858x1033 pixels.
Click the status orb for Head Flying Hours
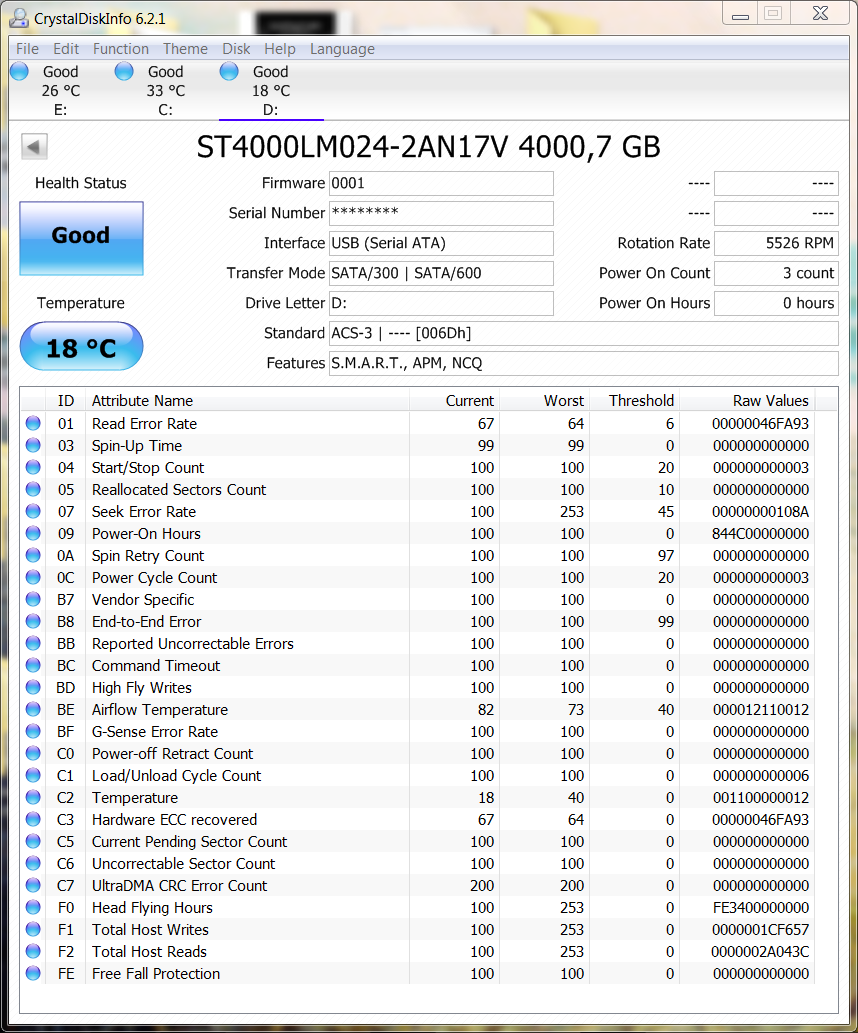coord(33,907)
